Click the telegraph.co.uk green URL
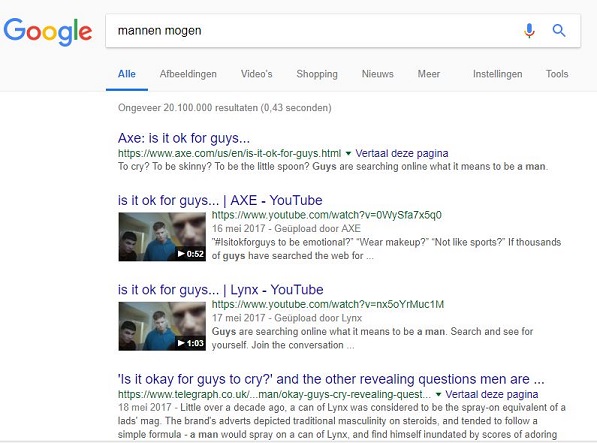 click(x=275, y=394)
